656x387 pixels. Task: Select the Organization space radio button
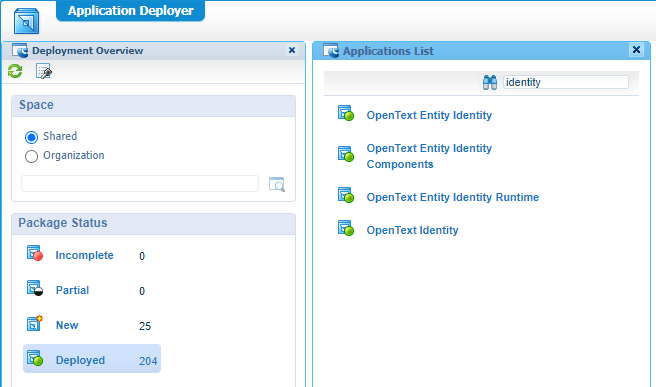coord(31,156)
